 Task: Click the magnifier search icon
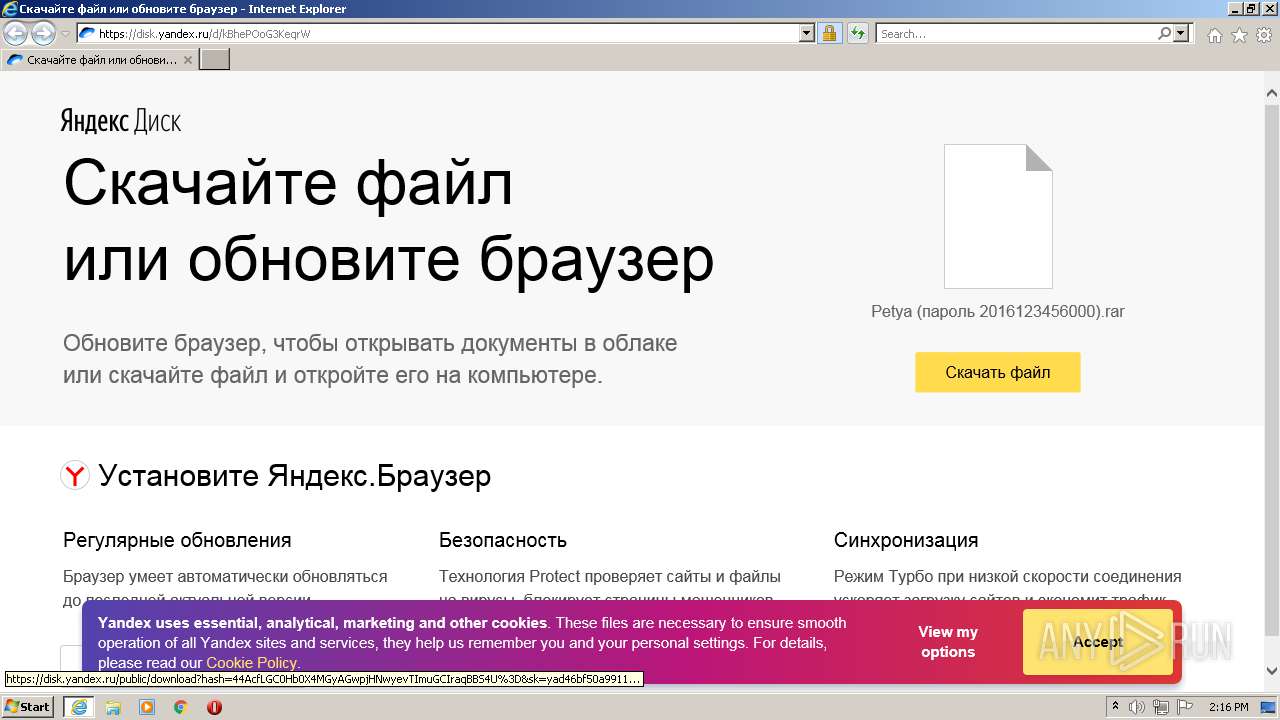(1164, 33)
